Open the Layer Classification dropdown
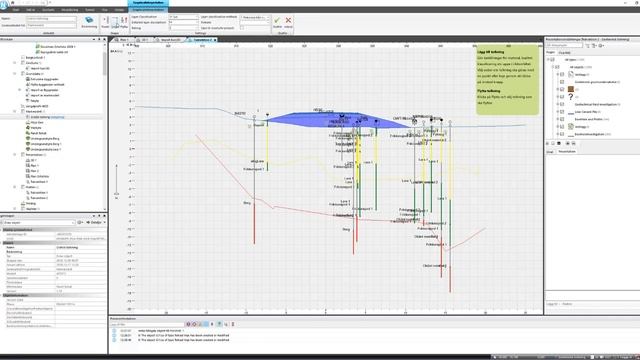This screenshot has width=640, height=360. (x=183, y=17)
